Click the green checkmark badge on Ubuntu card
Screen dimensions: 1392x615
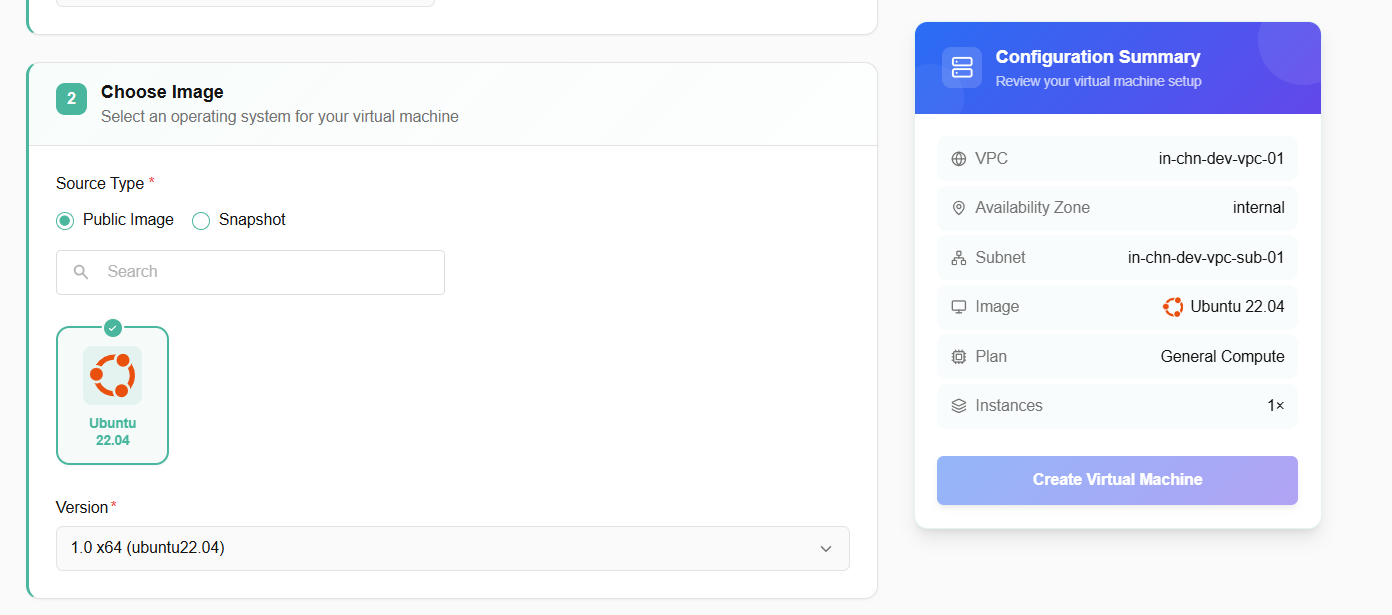[x=113, y=328]
